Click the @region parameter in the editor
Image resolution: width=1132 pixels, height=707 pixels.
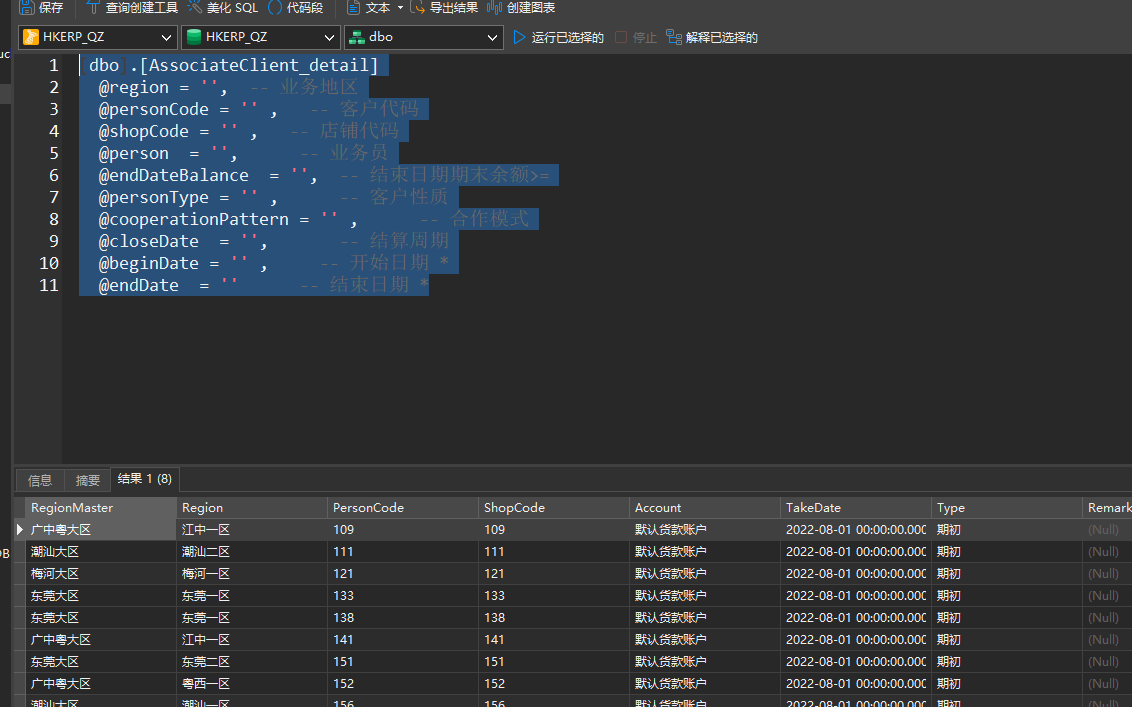coord(134,87)
